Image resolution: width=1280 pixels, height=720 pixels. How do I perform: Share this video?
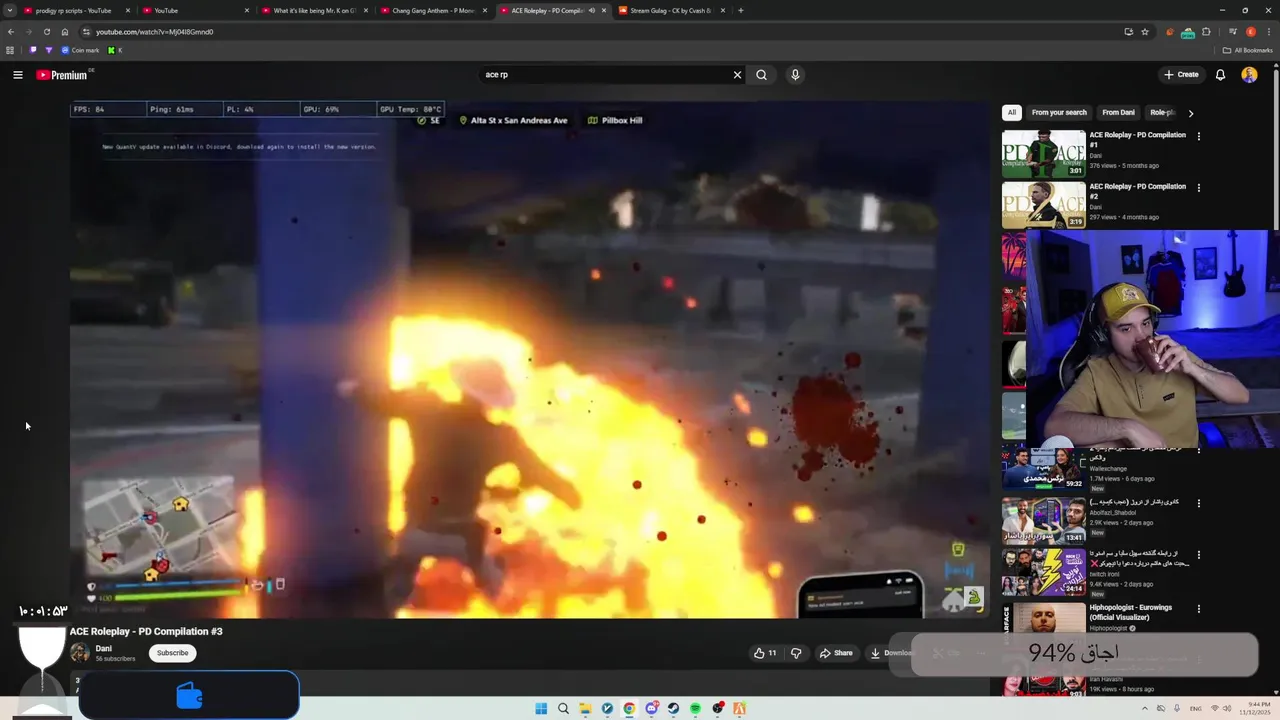point(836,653)
